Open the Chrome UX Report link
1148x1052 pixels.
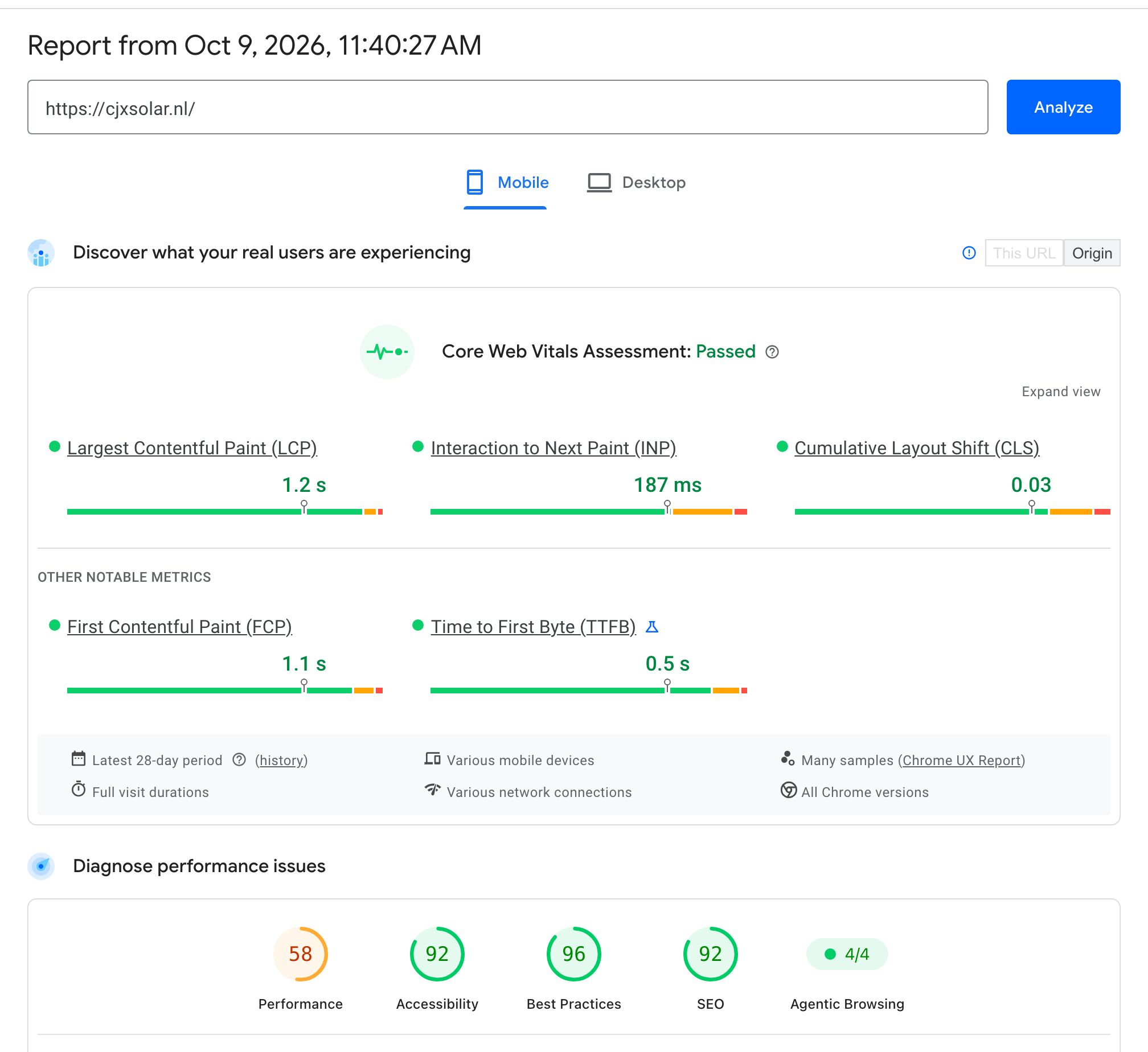(x=962, y=761)
